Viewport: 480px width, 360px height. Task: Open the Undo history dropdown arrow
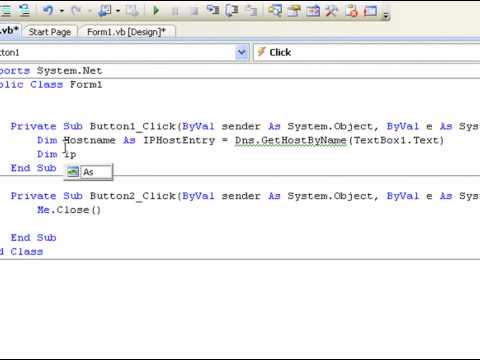pyautogui.click(x=62, y=11)
